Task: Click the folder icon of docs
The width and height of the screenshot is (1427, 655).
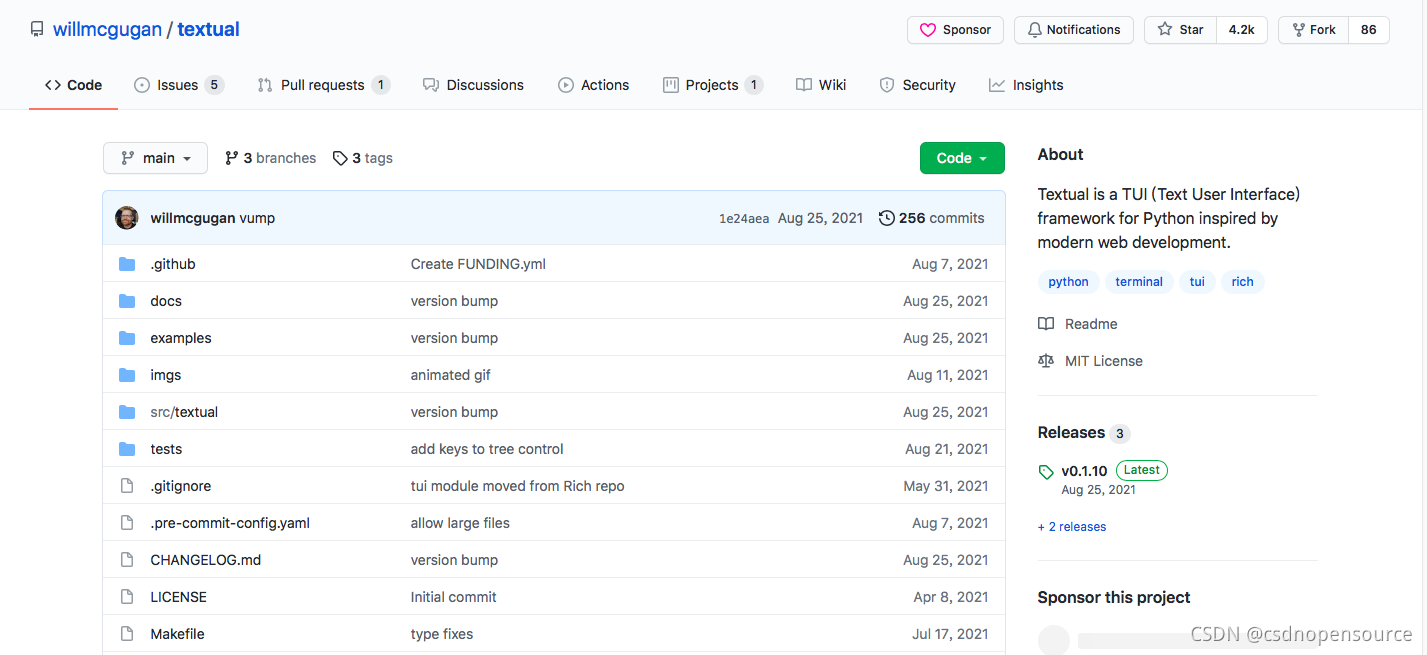Action: point(127,301)
